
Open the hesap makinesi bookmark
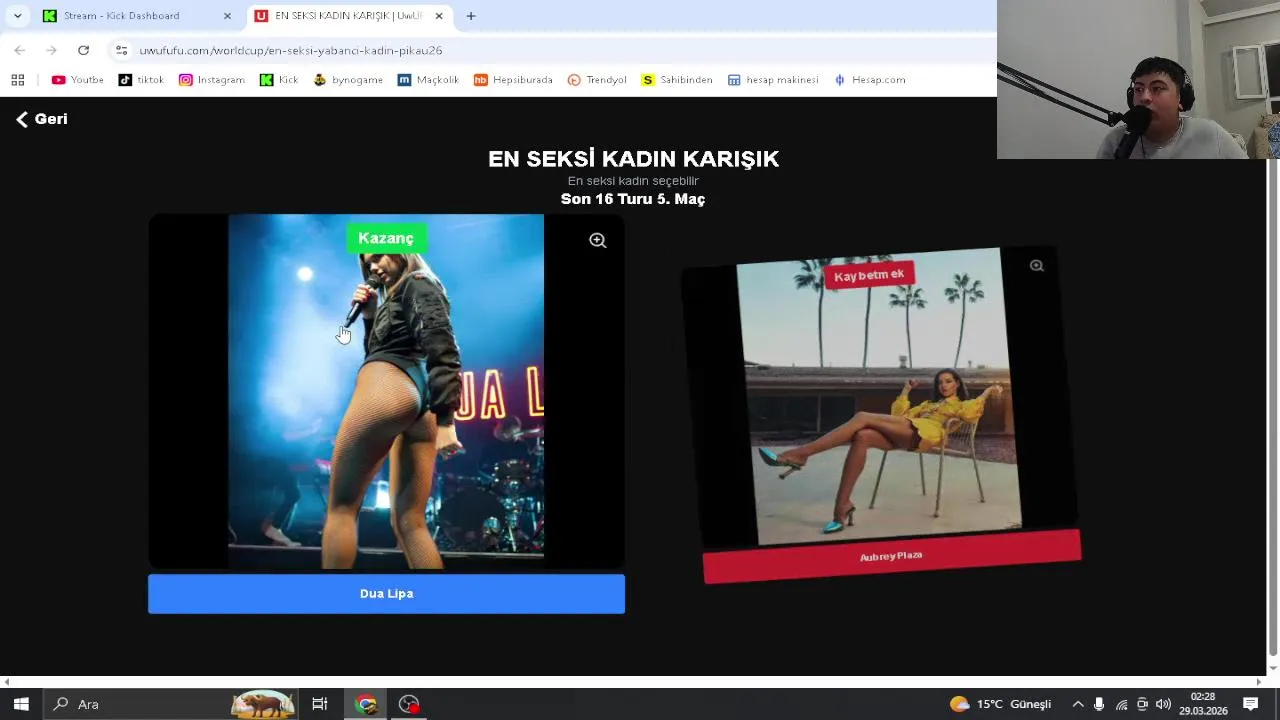(773, 80)
